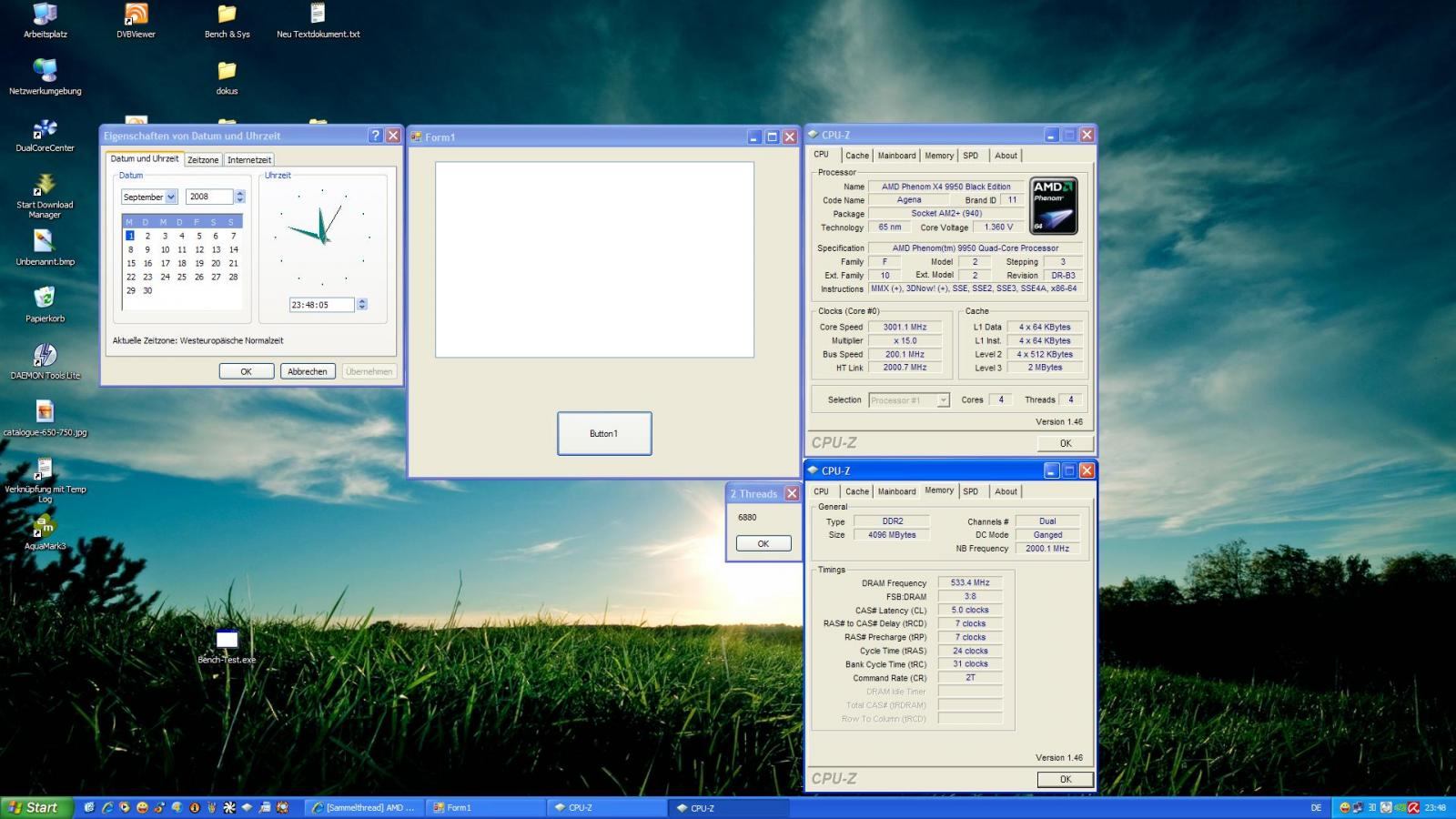Image resolution: width=1456 pixels, height=819 pixels.
Task: Click the Size value 4096 MBytes
Action: tap(892, 535)
